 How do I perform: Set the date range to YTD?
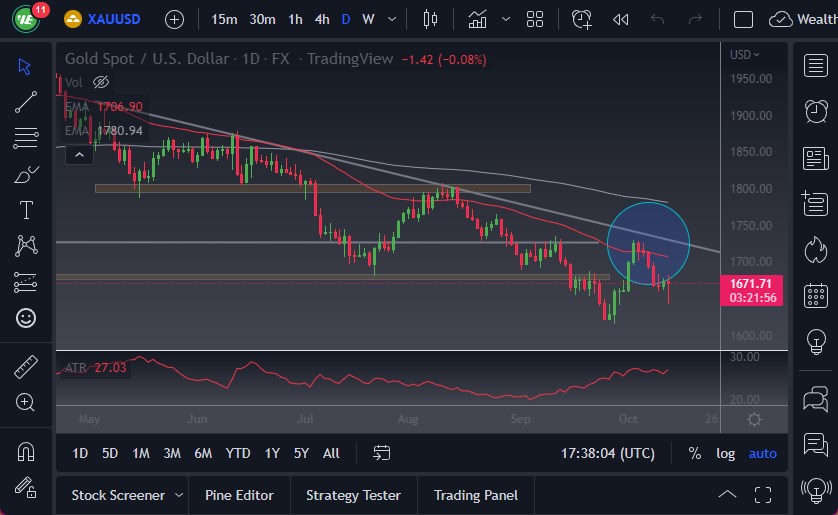pos(238,453)
